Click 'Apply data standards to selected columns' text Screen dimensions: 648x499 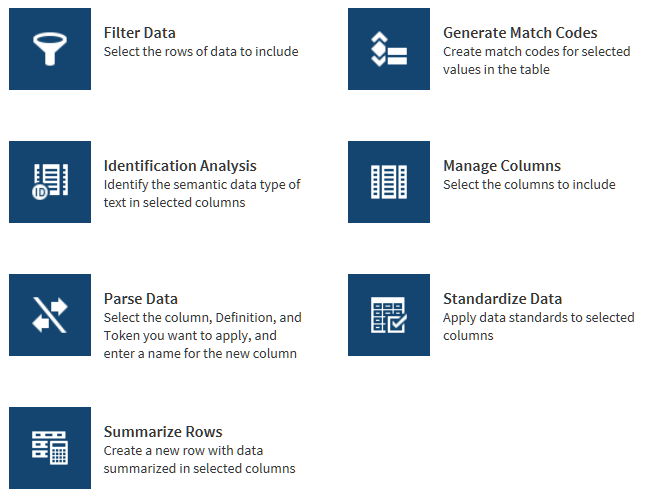538,326
